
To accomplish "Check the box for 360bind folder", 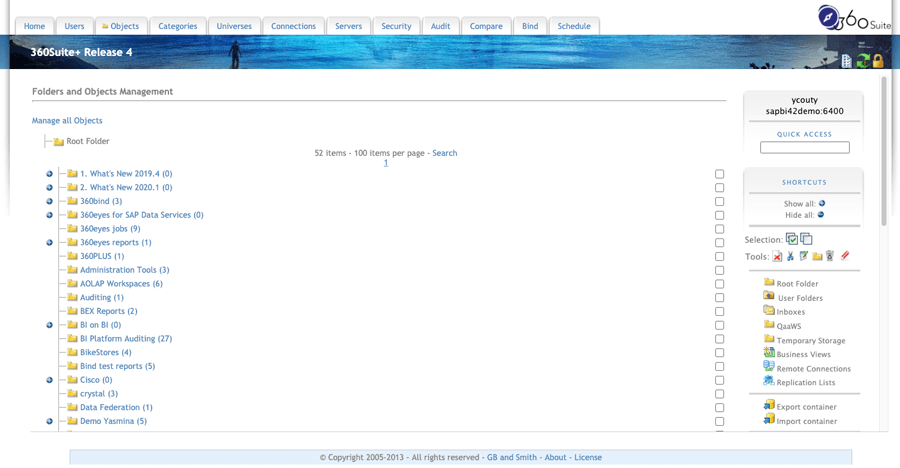I will [719, 202].
